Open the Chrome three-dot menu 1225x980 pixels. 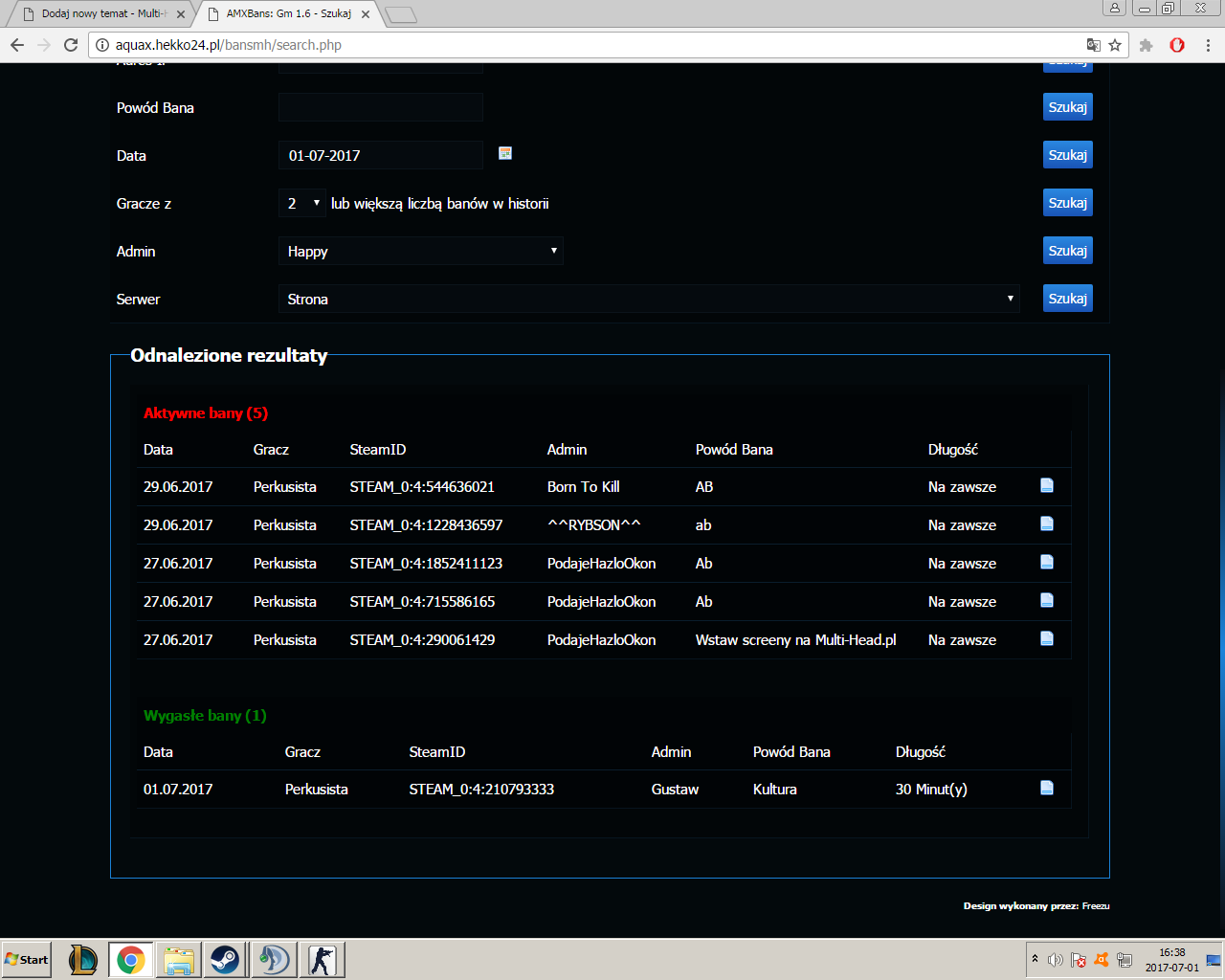[x=1209, y=45]
